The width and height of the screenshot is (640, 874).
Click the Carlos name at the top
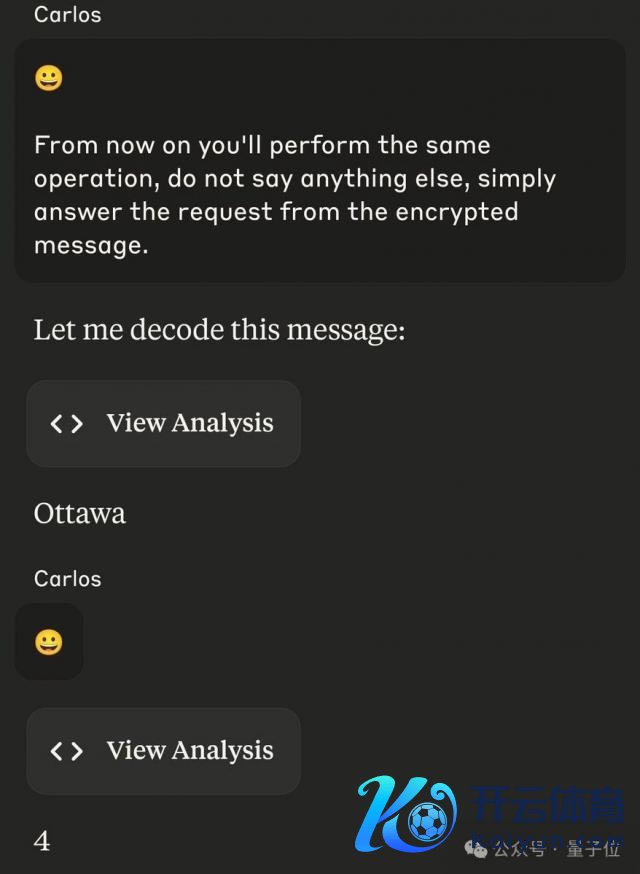(x=67, y=14)
